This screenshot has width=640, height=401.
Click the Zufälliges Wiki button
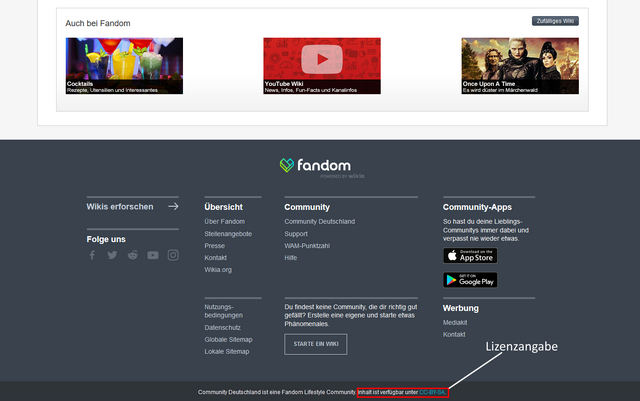tap(555, 21)
